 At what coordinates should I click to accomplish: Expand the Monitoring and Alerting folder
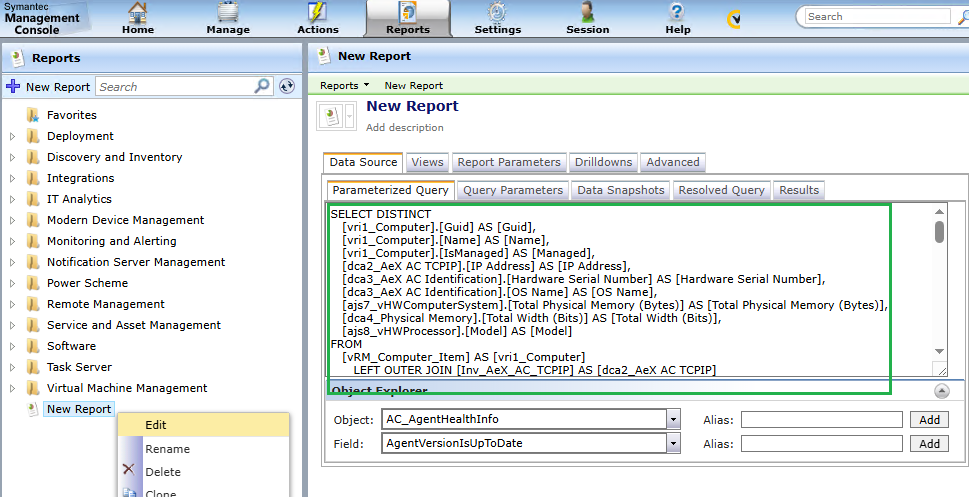(12, 242)
